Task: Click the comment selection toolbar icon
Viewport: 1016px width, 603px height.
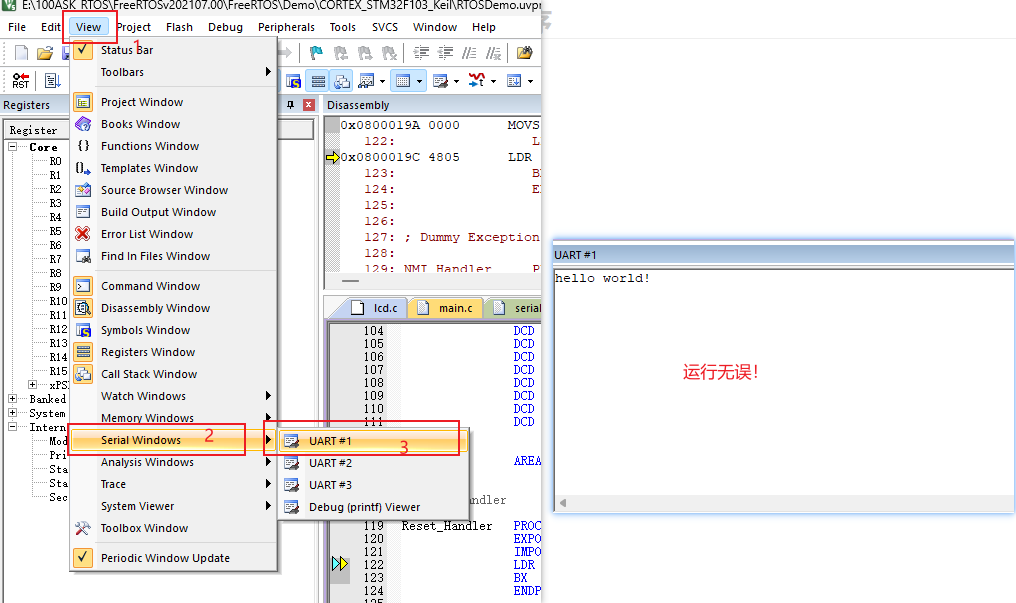Action: 469,53
